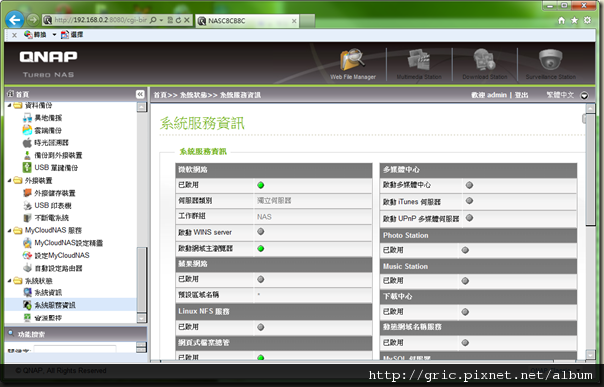Click 功能搜尋 search panel header
Screen dimensions: 604x387
coord(76,334)
